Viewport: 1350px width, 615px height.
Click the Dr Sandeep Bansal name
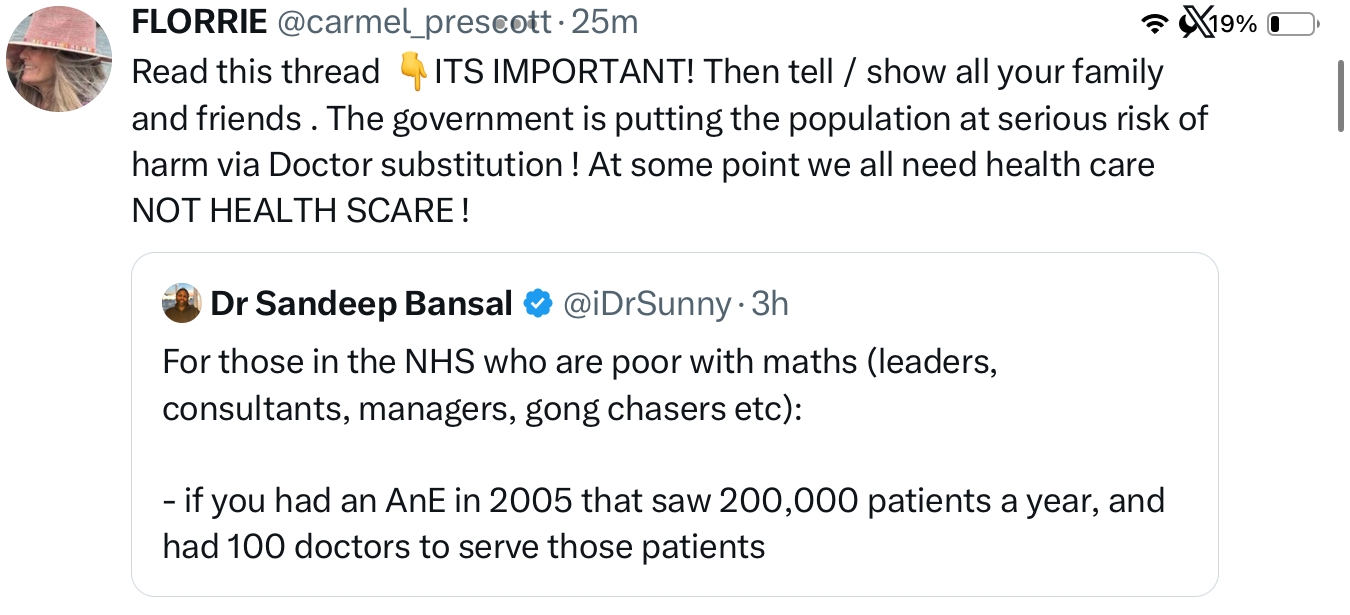pyautogui.click(x=362, y=303)
